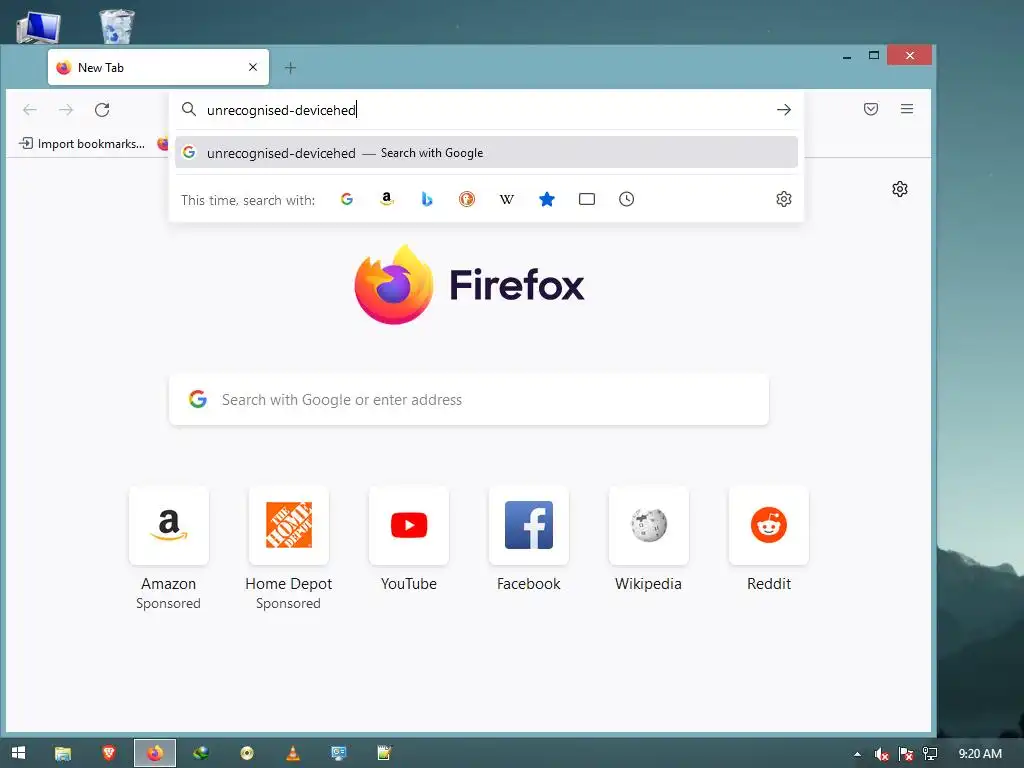Click Firefox icon in taskbar

[155, 753]
